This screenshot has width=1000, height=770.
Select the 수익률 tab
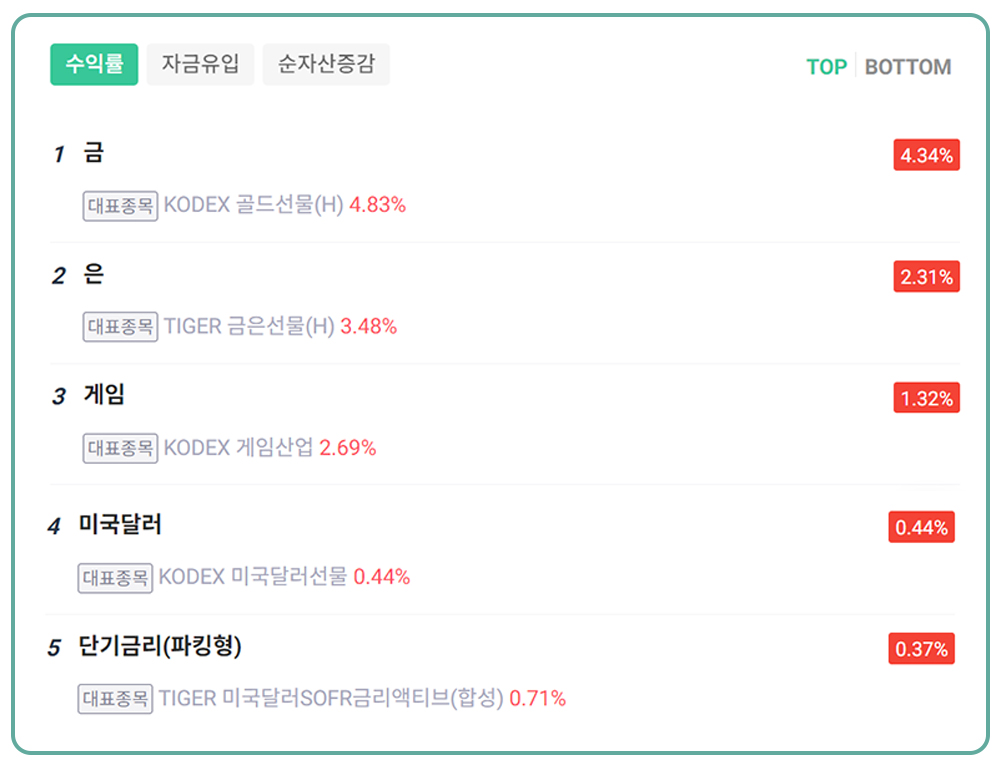[94, 65]
